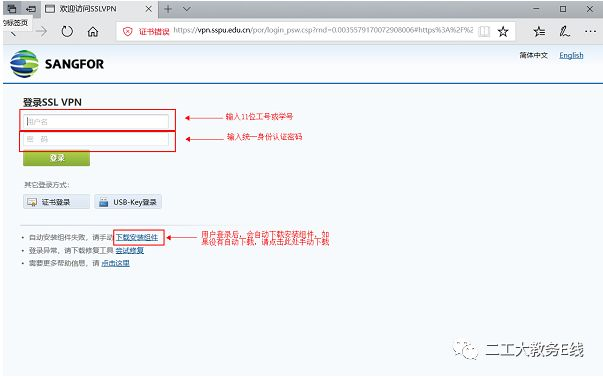
Task: Click the address bar URL
Action: pyautogui.click(x=323, y=30)
